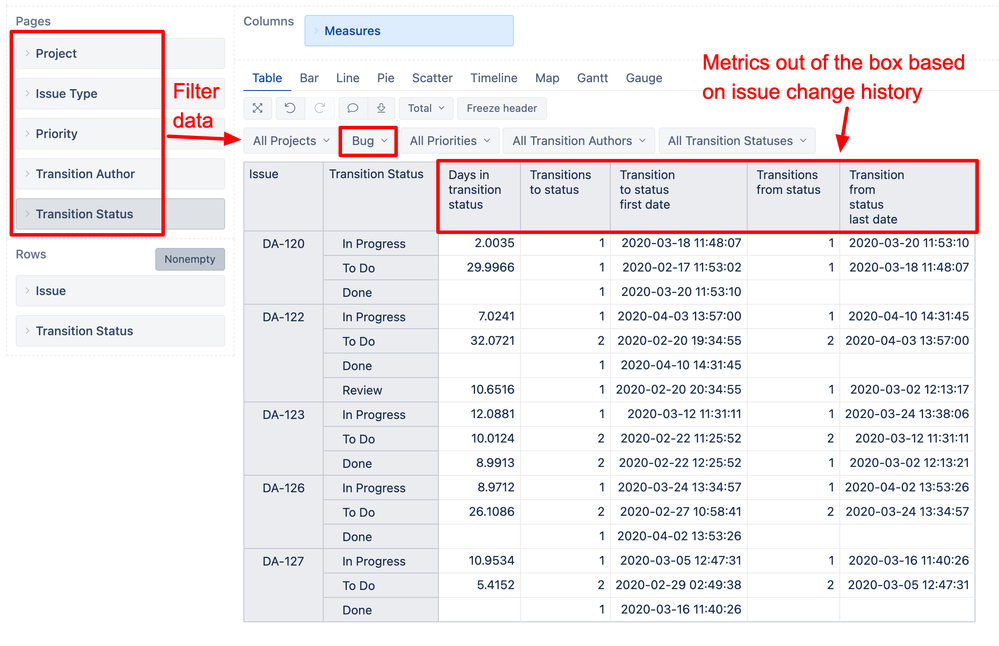Click the Issue dimension in Rows

(x=120, y=291)
